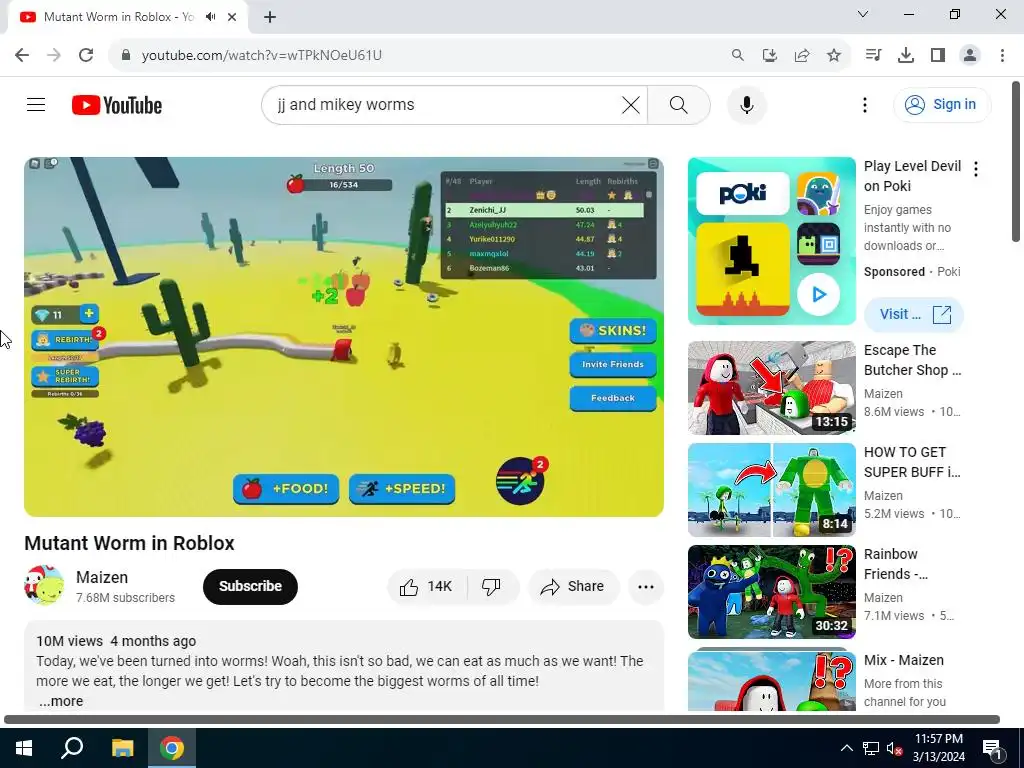Screen dimensions: 1024x768
Task: Open Chrome three-dot menu
Action: tap(1002, 55)
